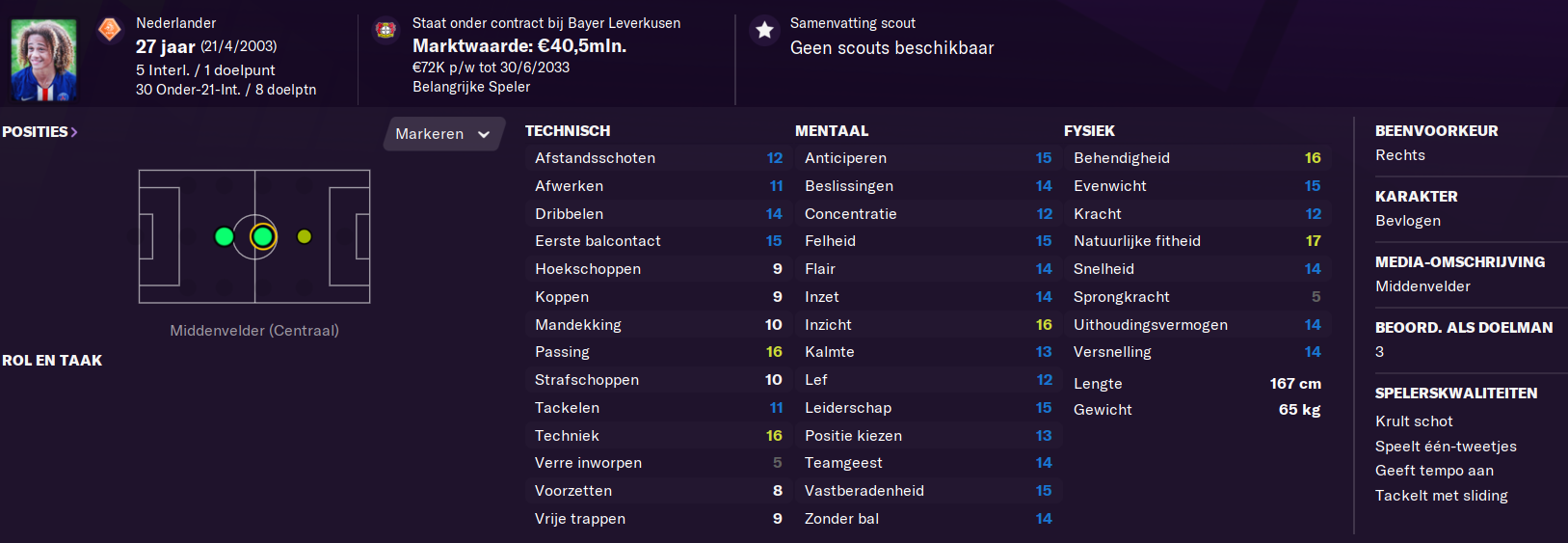The height and width of the screenshot is (543, 1568).
Task: Click the Bayer Leverkusen club crest
Action: [385, 30]
